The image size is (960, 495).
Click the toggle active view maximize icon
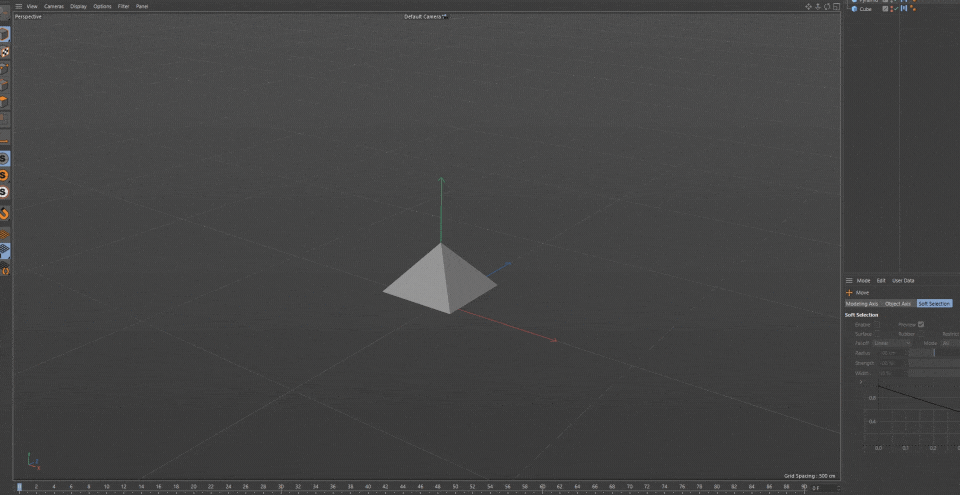pyautogui.click(x=836, y=6)
